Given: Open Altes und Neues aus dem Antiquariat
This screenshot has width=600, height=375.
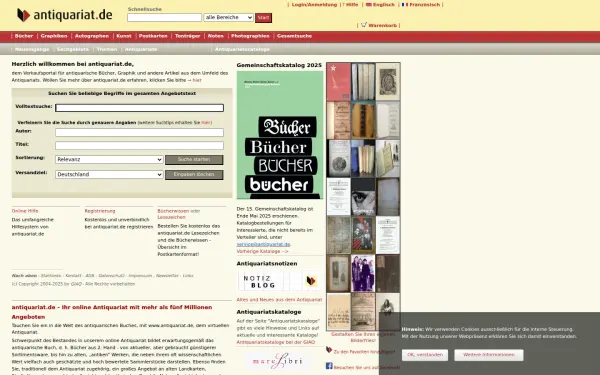Looking at the screenshot, I should point(279,300).
